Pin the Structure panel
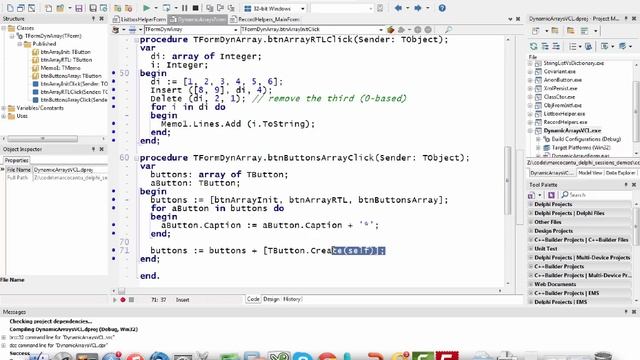This screenshot has height=360, width=640. 93,19
